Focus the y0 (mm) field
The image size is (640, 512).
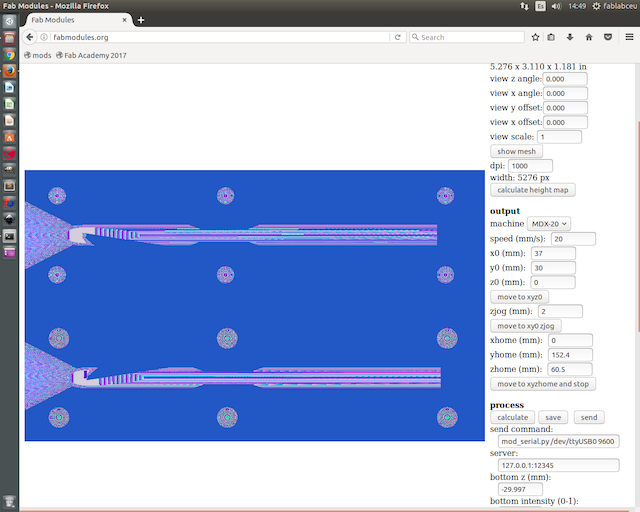pos(553,268)
